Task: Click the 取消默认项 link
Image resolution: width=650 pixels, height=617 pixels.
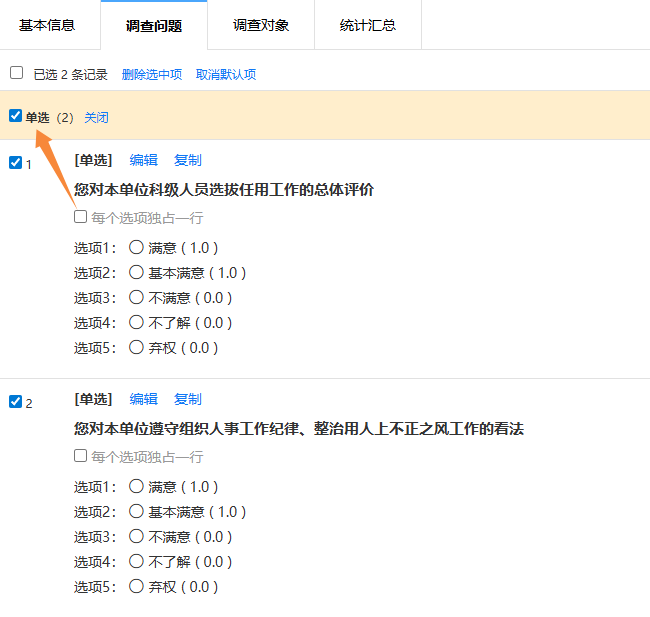Action: (226, 74)
